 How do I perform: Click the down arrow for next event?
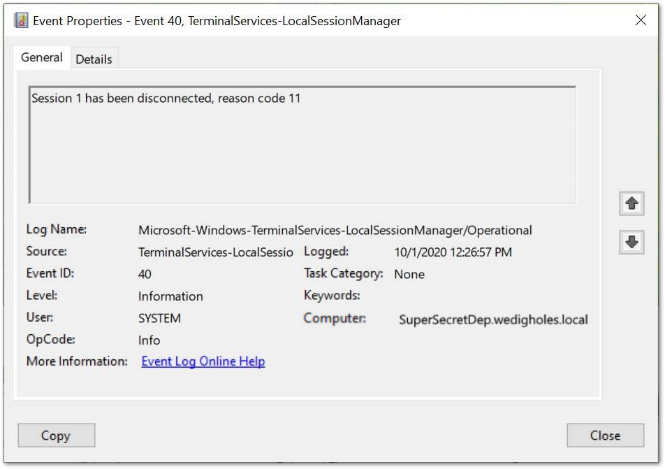click(x=631, y=242)
